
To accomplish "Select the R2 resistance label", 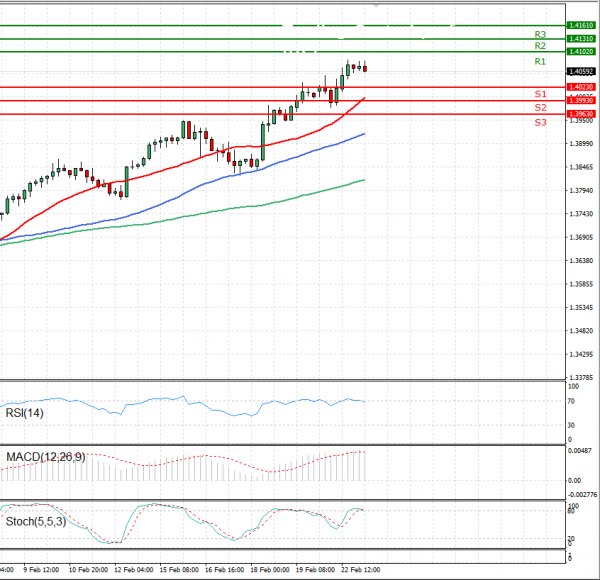I will pyautogui.click(x=540, y=46).
